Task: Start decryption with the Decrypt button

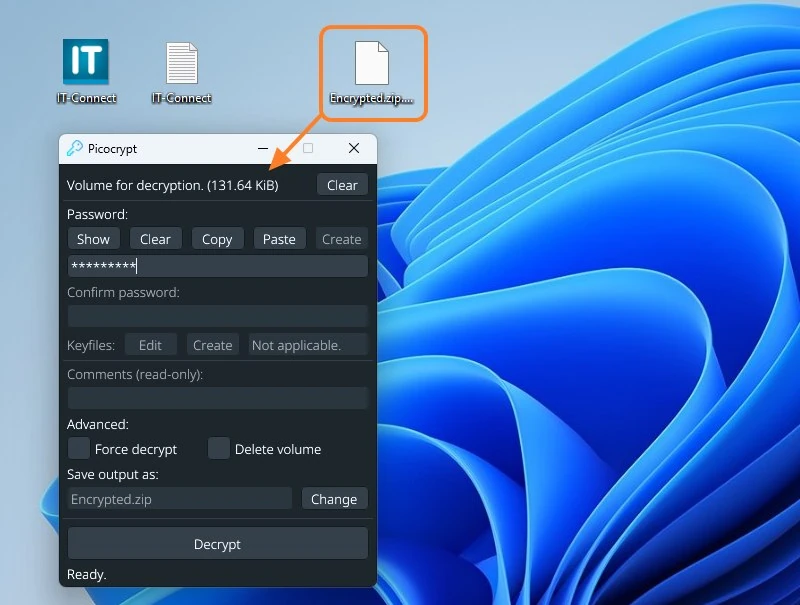Action: [x=218, y=543]
